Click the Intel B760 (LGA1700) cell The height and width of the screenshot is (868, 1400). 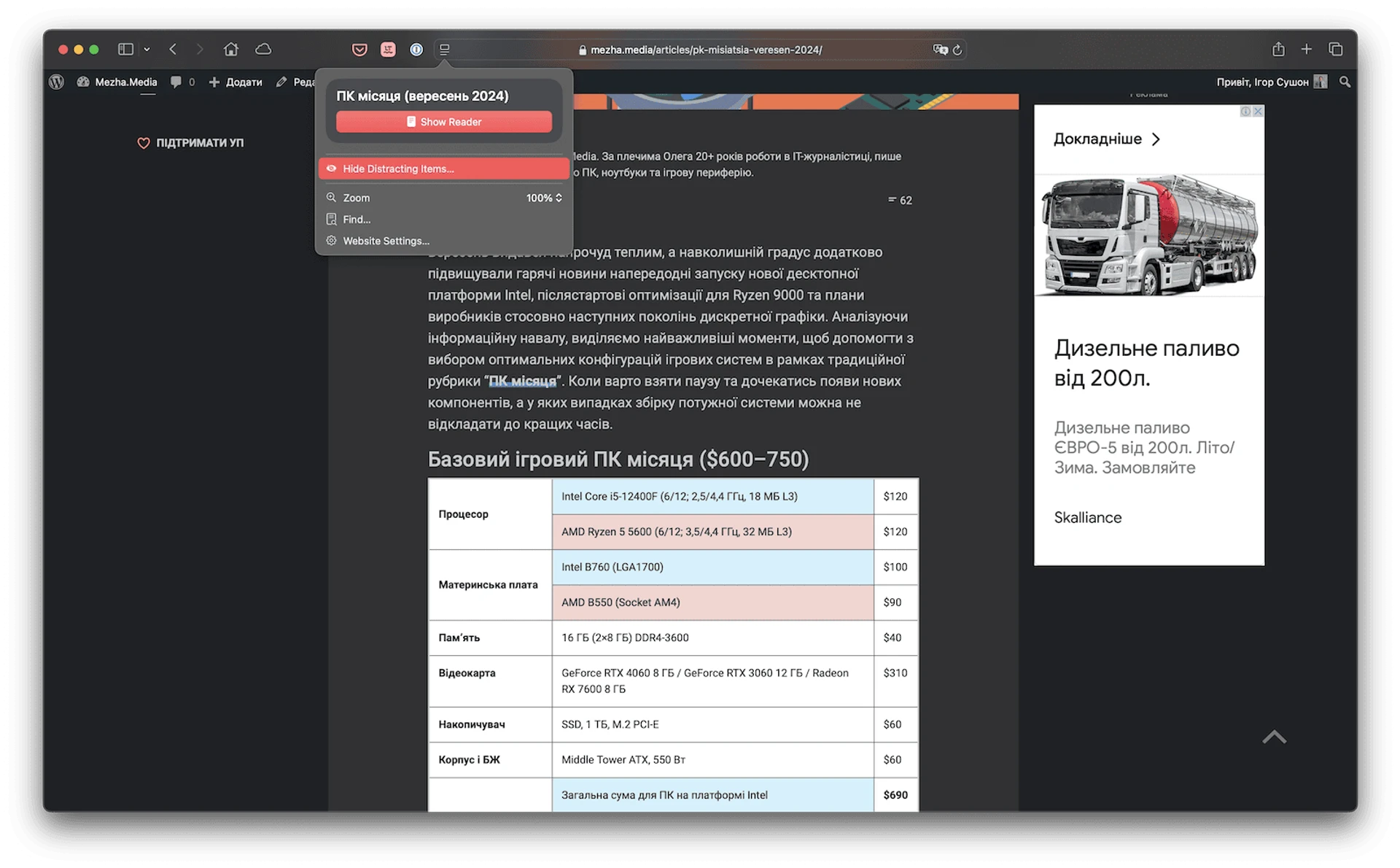pos(712,567)
